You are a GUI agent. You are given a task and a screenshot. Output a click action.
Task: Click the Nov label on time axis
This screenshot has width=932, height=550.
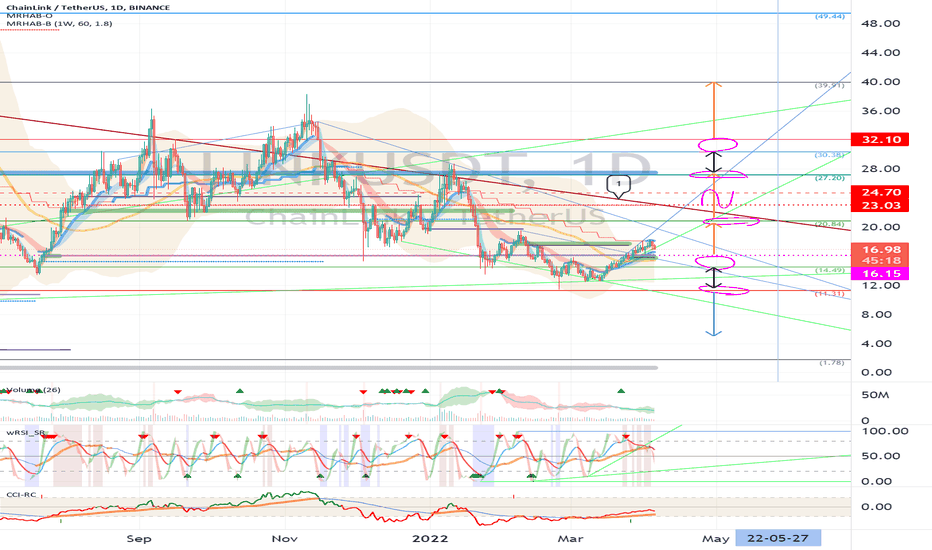coord(284,539)
